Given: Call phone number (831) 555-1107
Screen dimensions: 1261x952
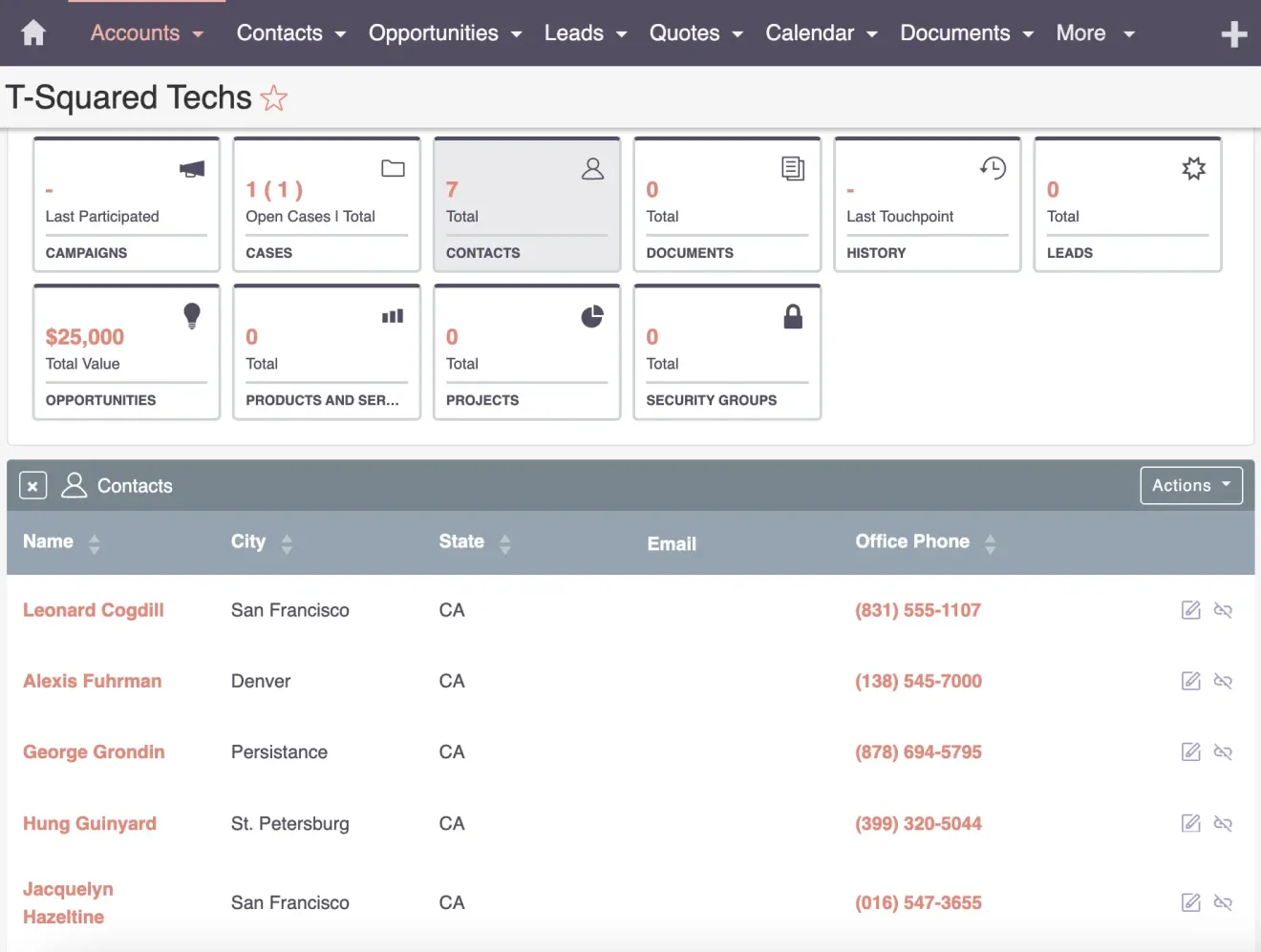Looking at the screenshot, I should pos(918,609).
